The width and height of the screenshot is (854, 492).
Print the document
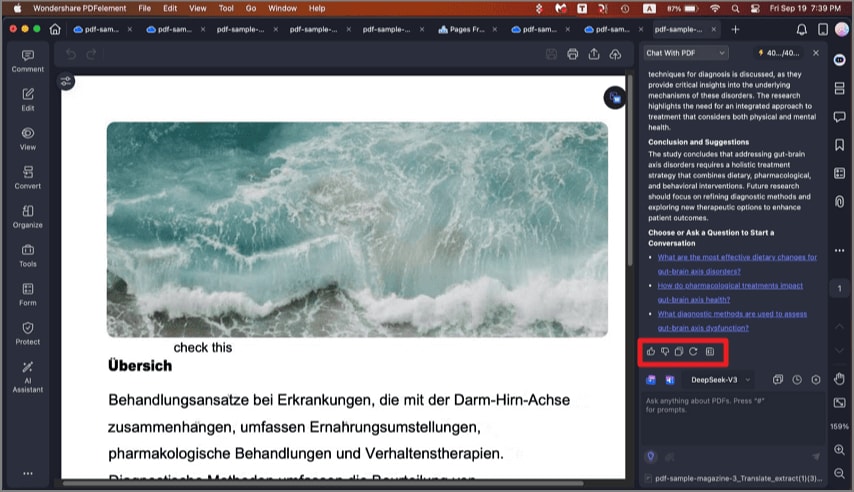point(572,54)
